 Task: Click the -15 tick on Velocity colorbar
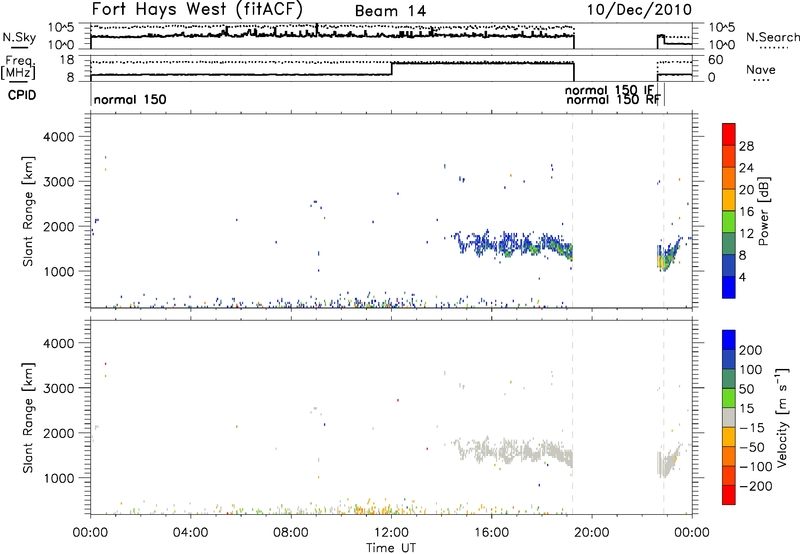pyautogui.click(x=751, y=427)
